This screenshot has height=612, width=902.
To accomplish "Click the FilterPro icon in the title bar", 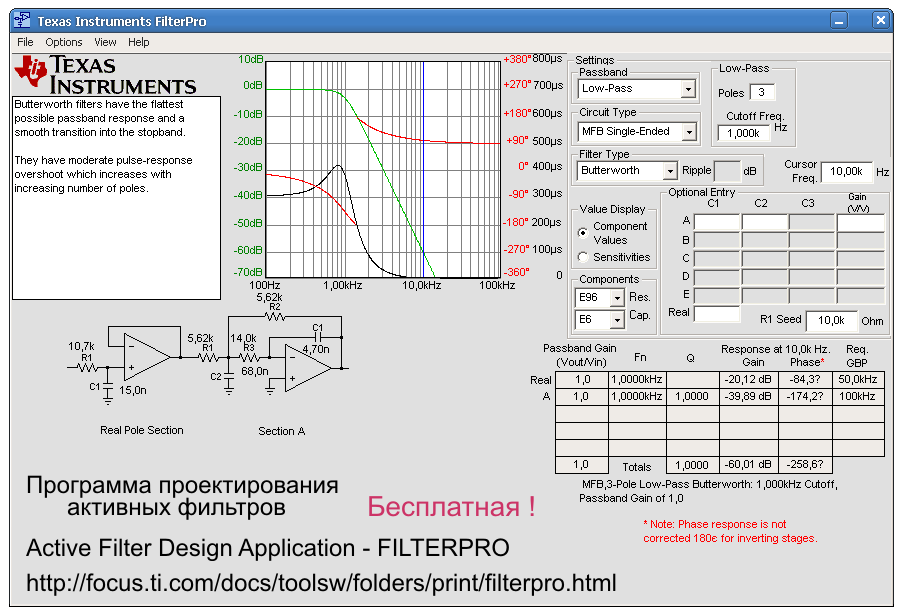I will pyautogui.click(x=23, y=20).
